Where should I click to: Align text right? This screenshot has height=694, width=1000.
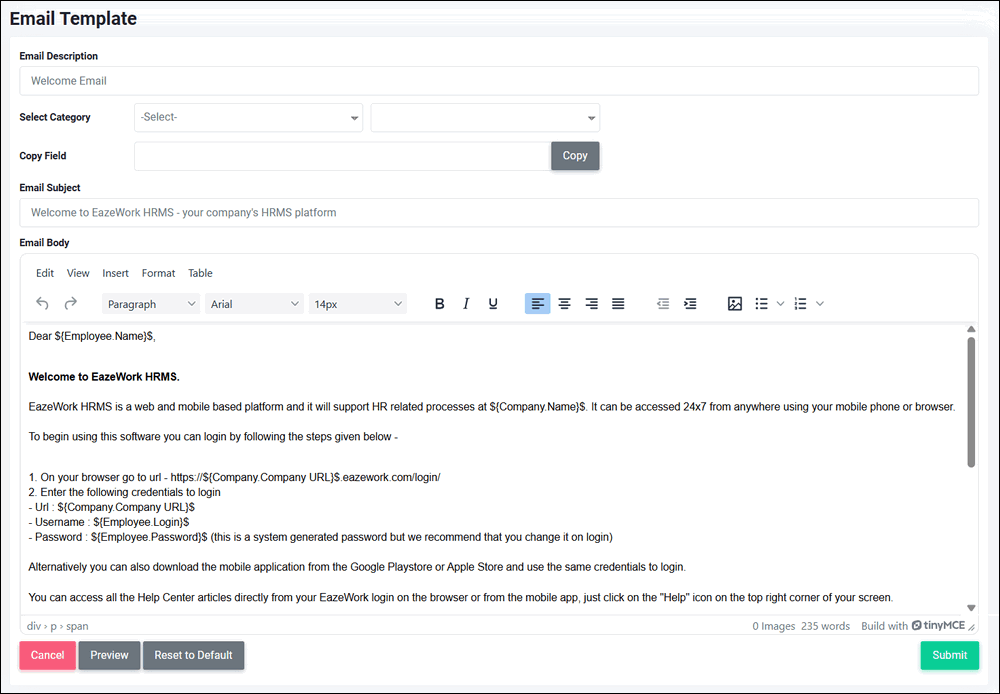tap(591, 304)
